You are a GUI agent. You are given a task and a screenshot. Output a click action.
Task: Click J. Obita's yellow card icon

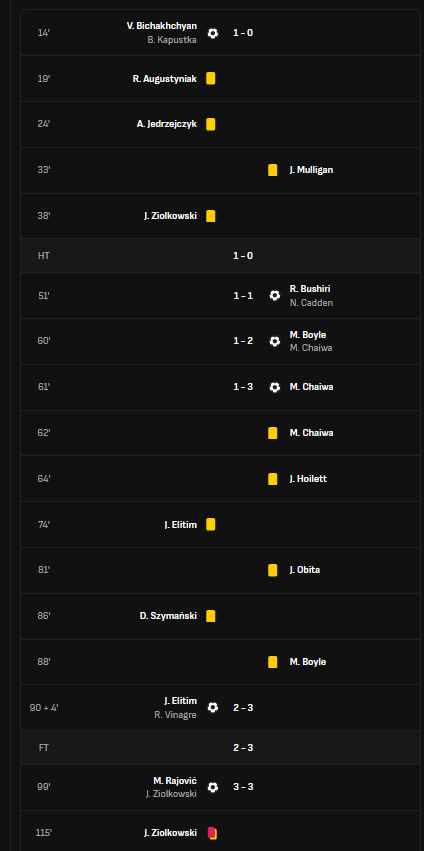click(x=273, y=570)
